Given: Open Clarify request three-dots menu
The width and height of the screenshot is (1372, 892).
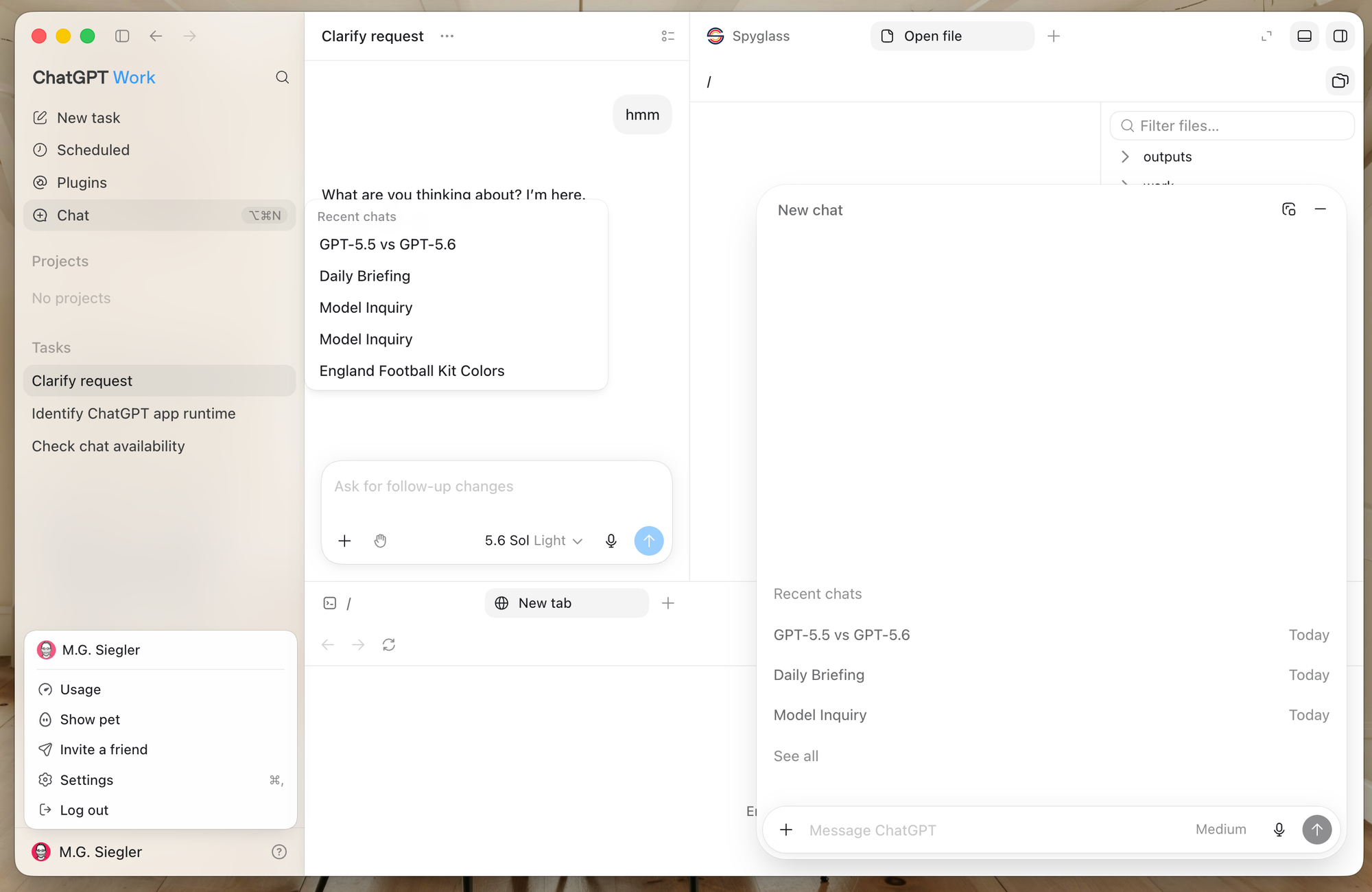Looking at the screenshot, I should [x=447, y=36].
